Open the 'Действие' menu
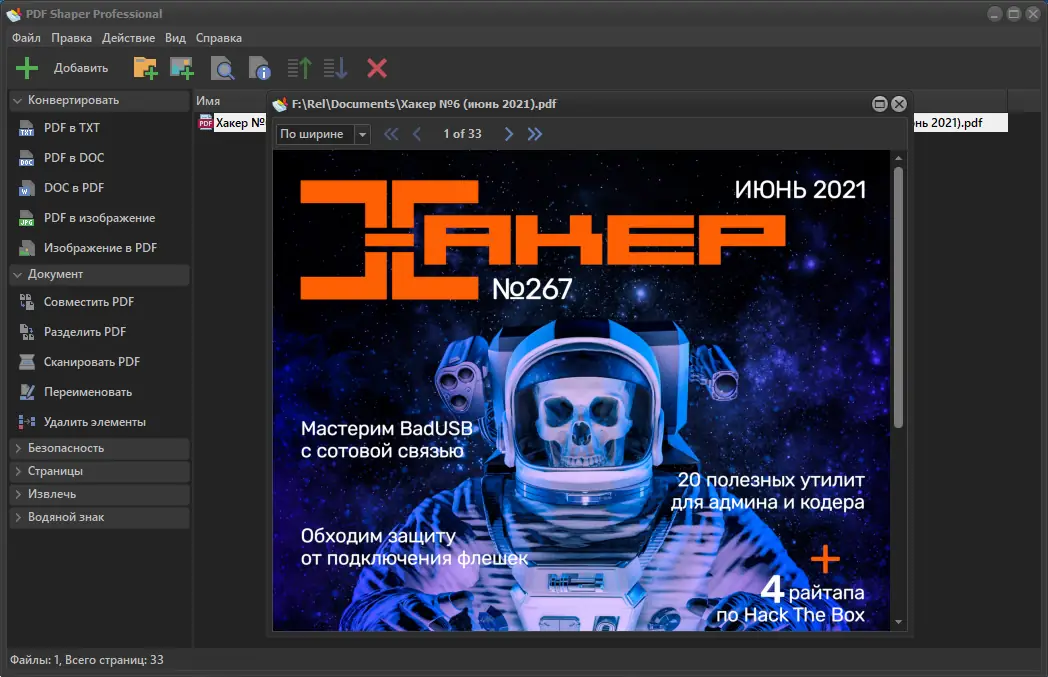The width and height of the screenshot is (1048, 677). point(128,38)
